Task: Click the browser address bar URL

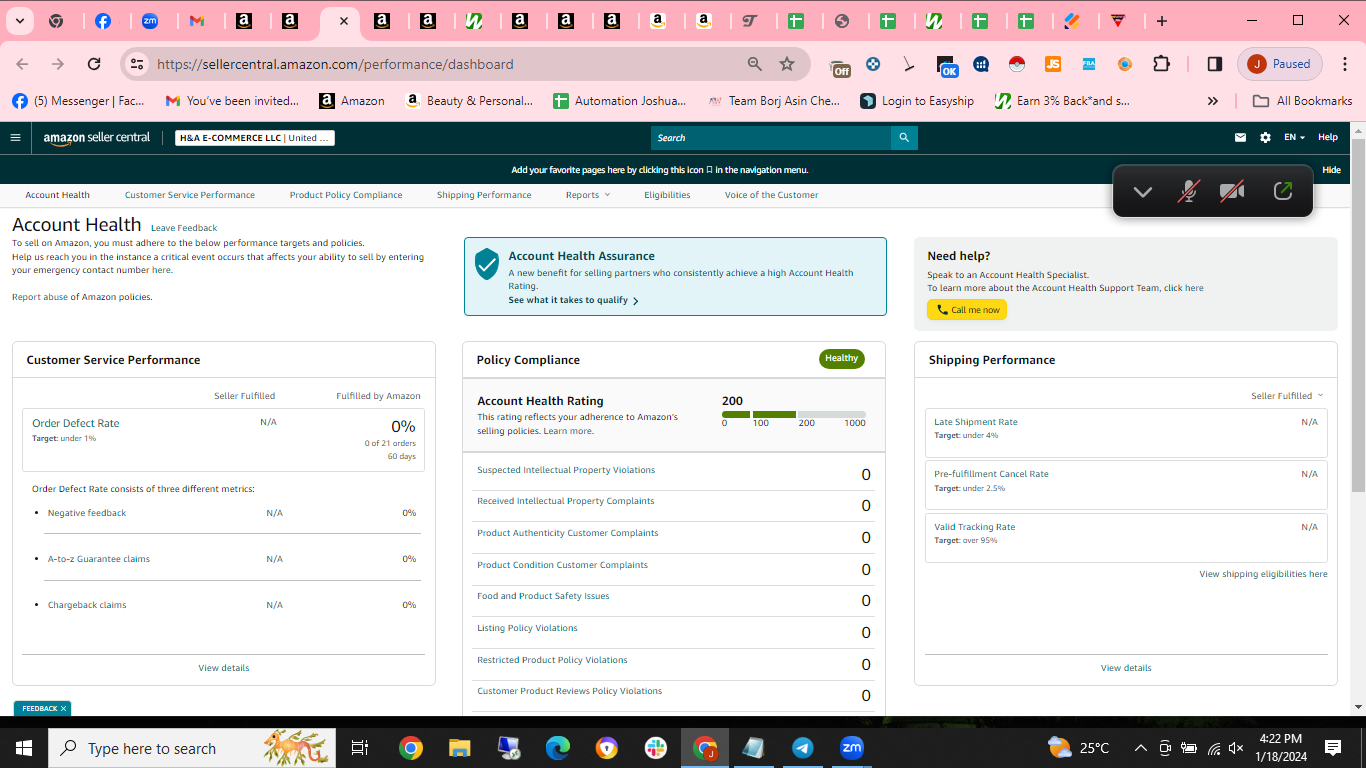Action: 335,64
